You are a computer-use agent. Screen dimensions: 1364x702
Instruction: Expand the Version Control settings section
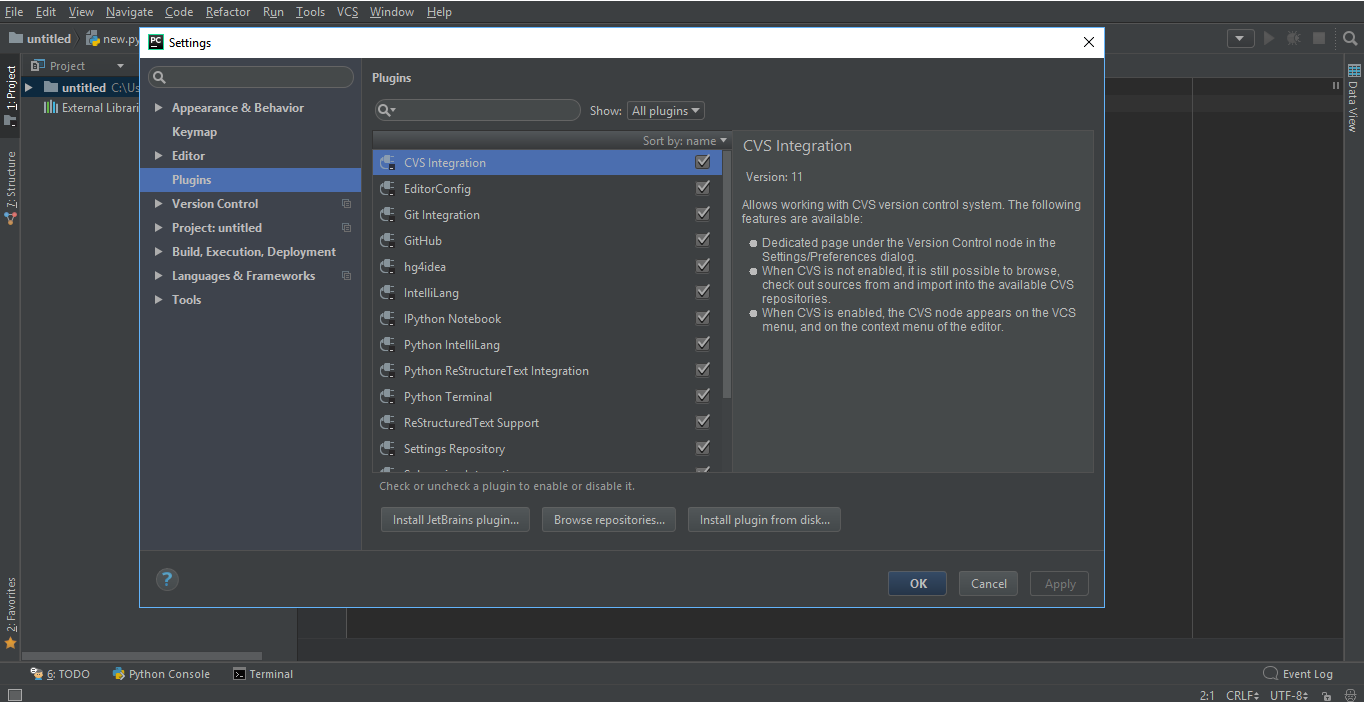pyautogui.click(x=158, y=203)
